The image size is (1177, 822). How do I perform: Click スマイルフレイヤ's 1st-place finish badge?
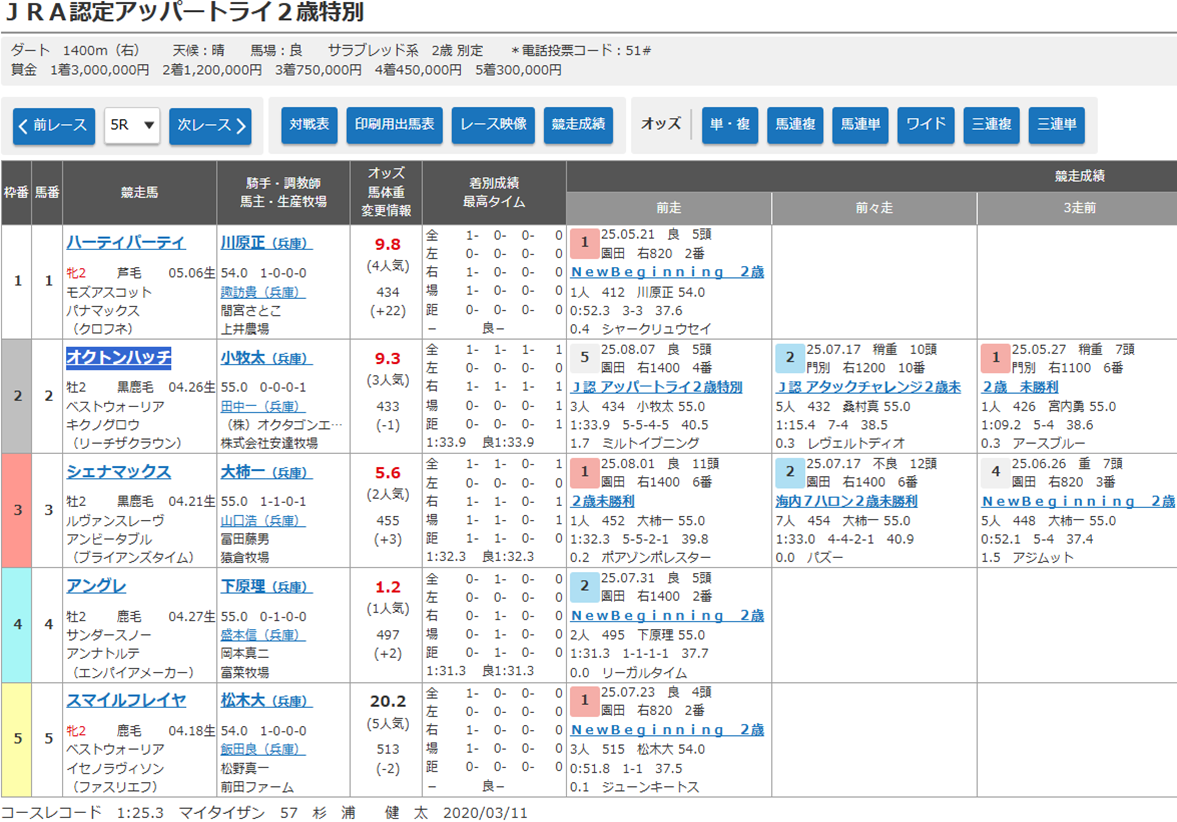coord(584,701)
